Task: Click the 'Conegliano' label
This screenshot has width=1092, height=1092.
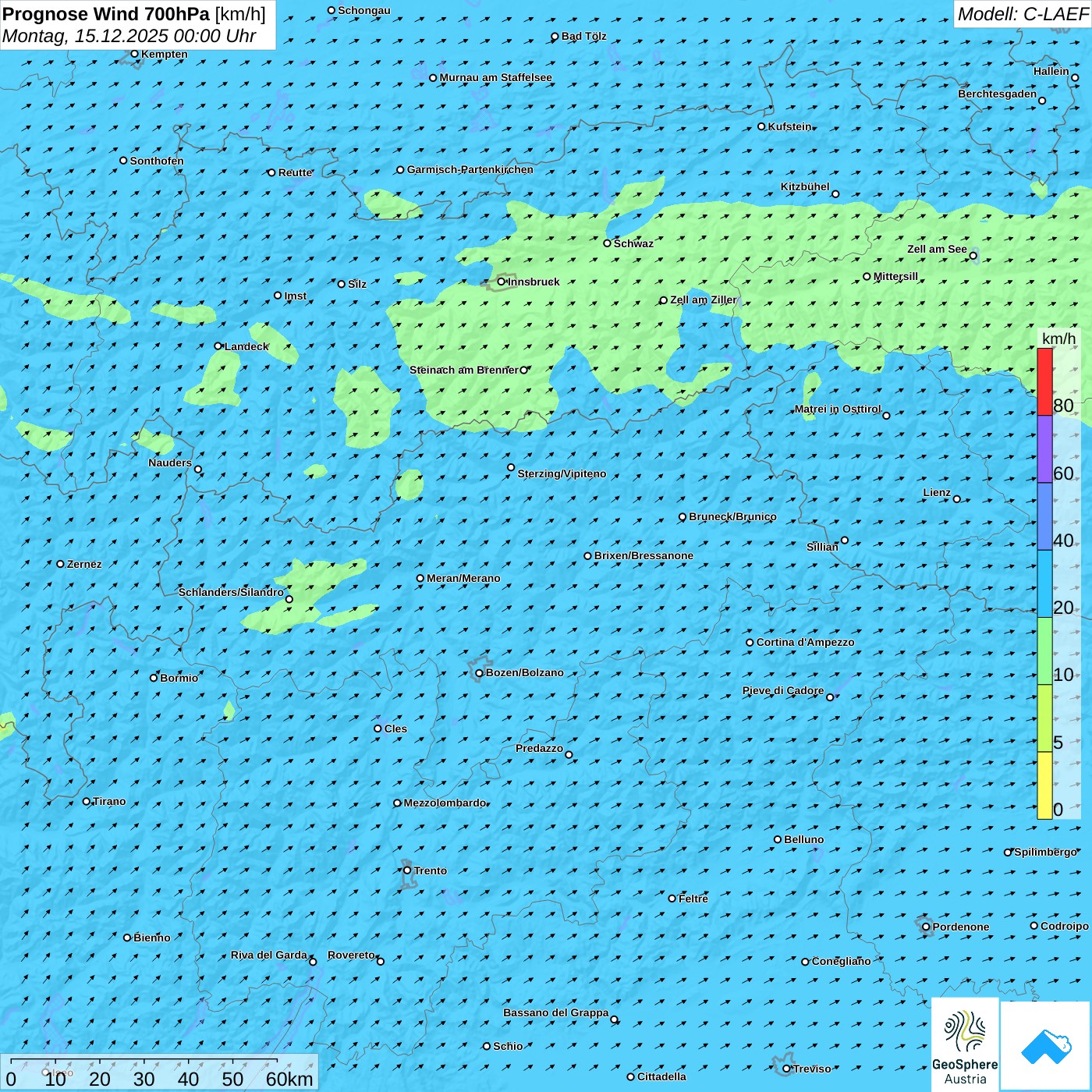Action: (x=841, y=961)
